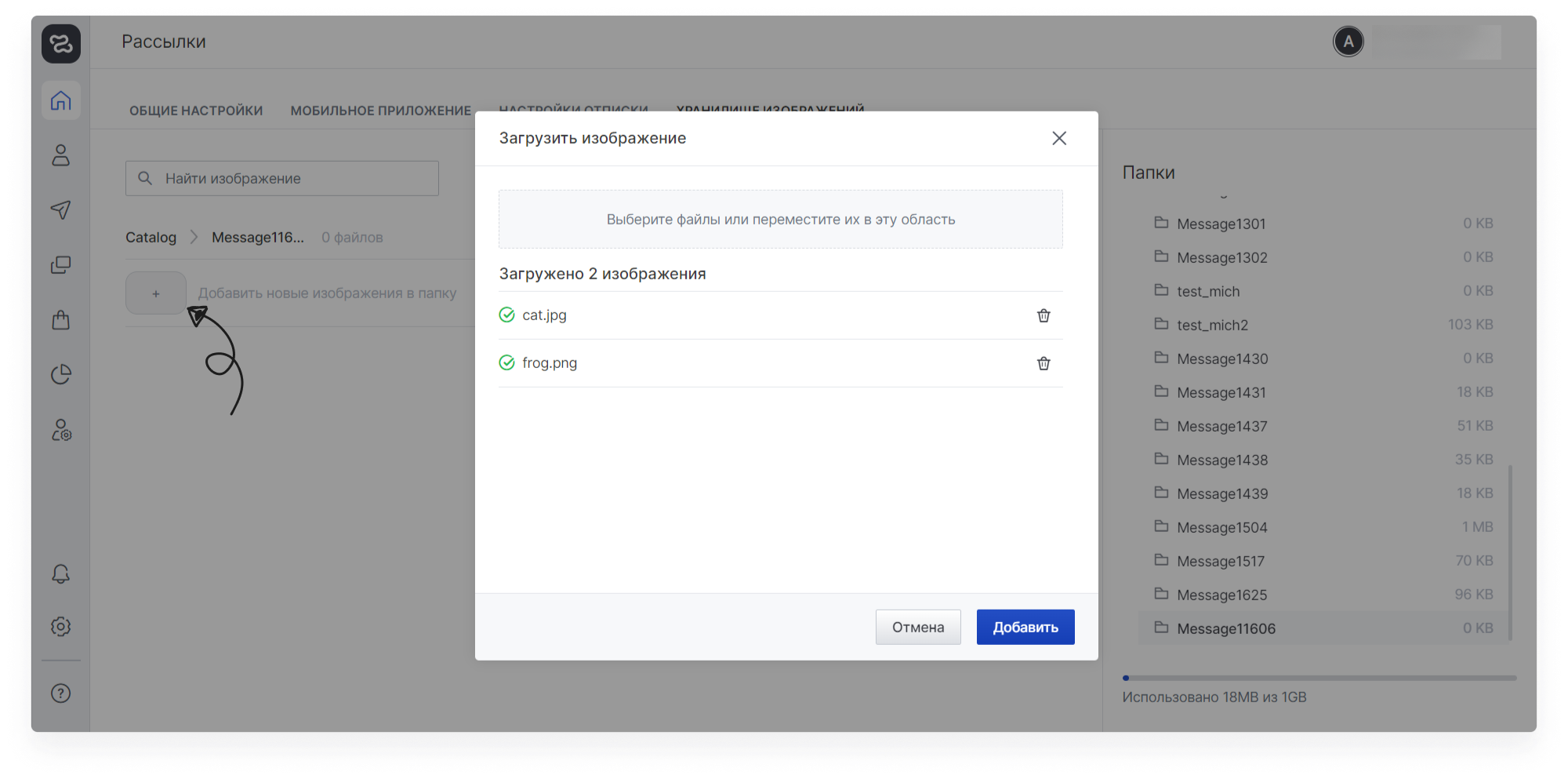Open the shopping bag icon in sidebar
Viewport: 1568px width, 779px height.
pyautogui.click(x=61, y=319)
